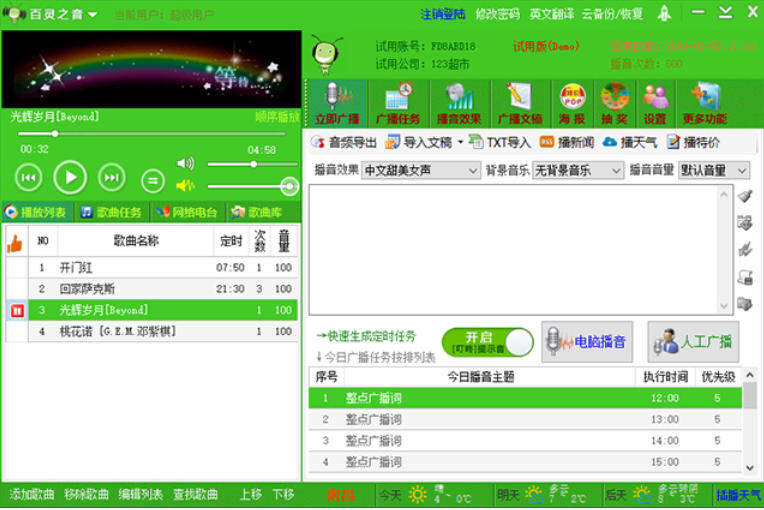This screenshot has height=510, width=764.
Task: Mute the music volume speaker icon
Action: [186, 163]
